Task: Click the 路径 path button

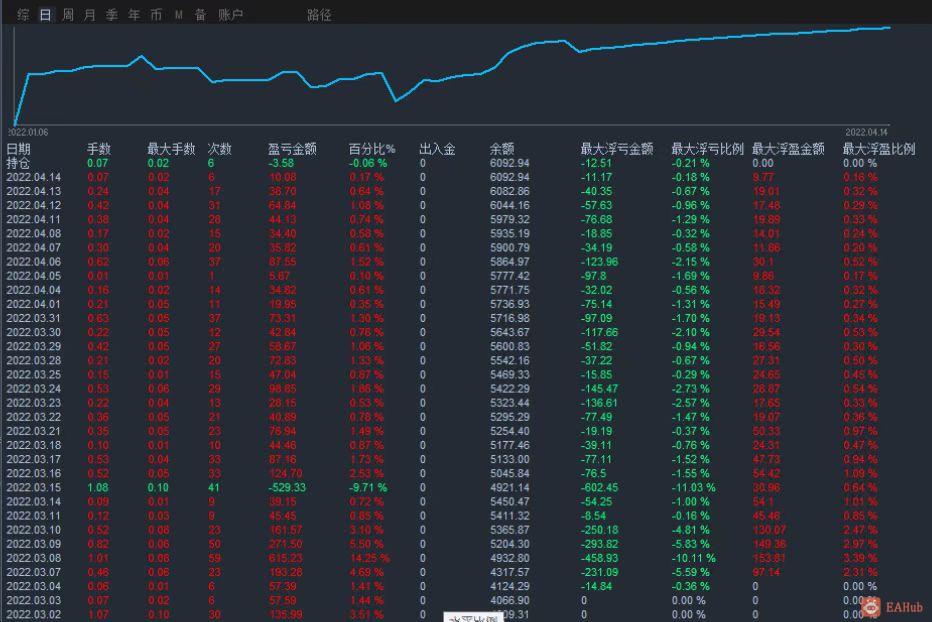Action: click(x=319, y=15)
